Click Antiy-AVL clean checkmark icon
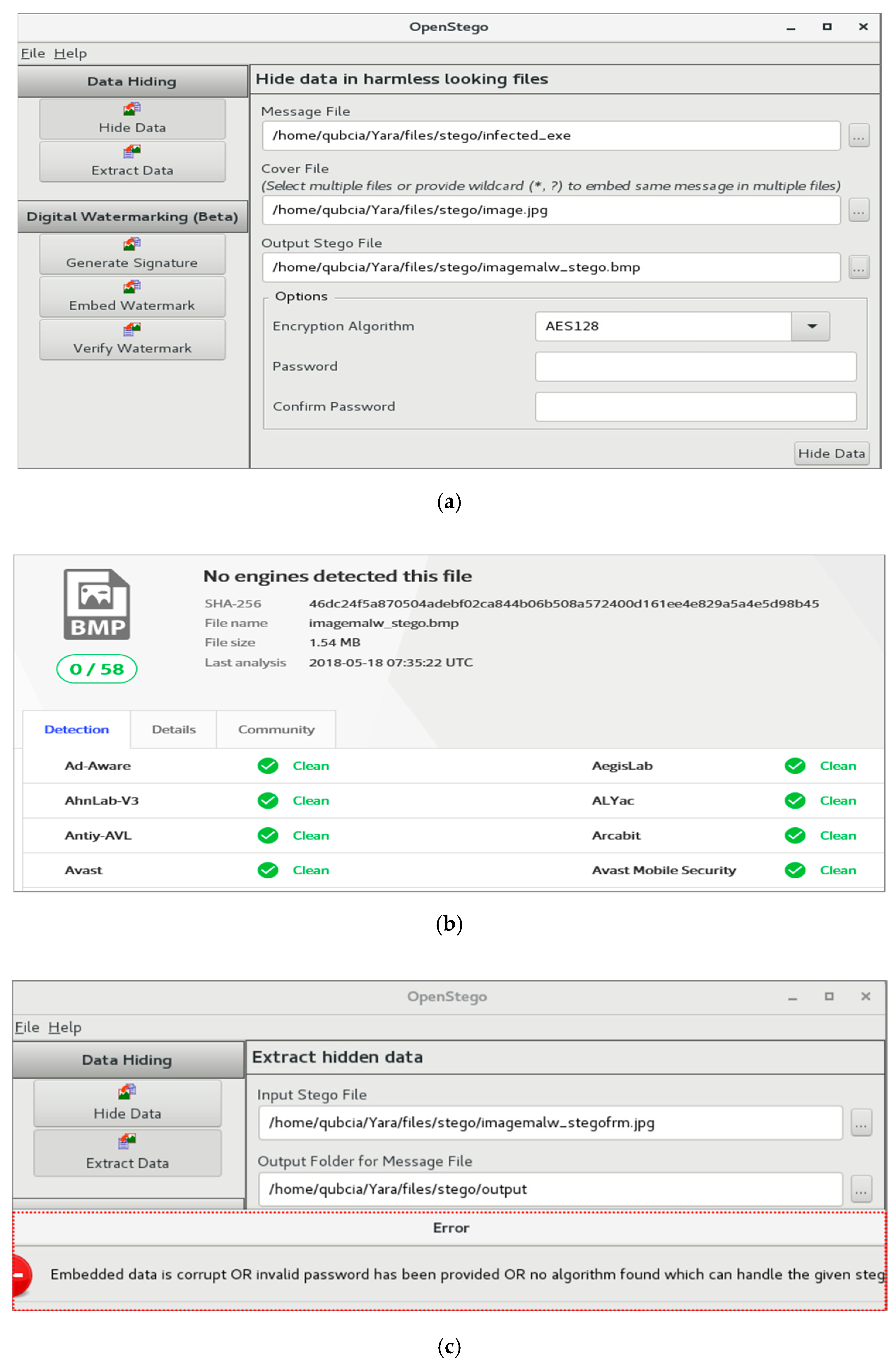The image size is (896, 1367). [267, 835]
